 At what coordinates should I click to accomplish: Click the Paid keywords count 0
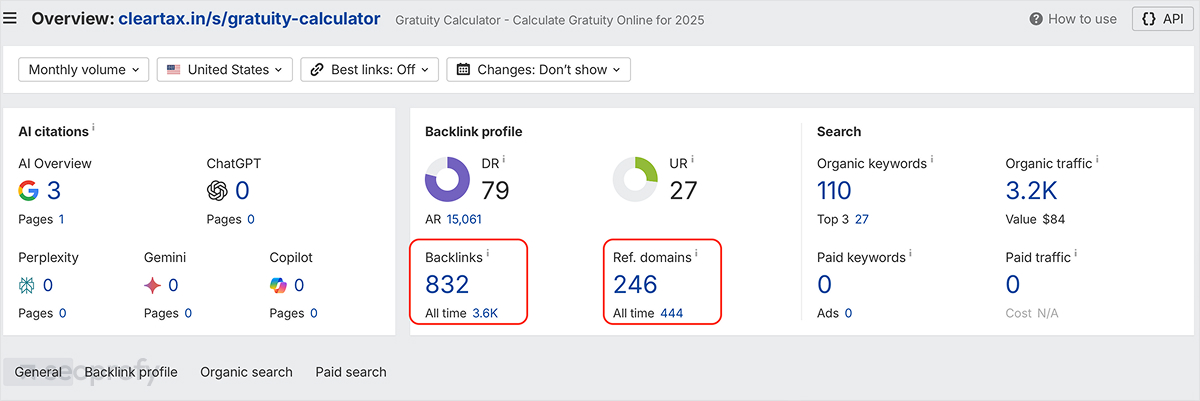click(x=825, y=284)
